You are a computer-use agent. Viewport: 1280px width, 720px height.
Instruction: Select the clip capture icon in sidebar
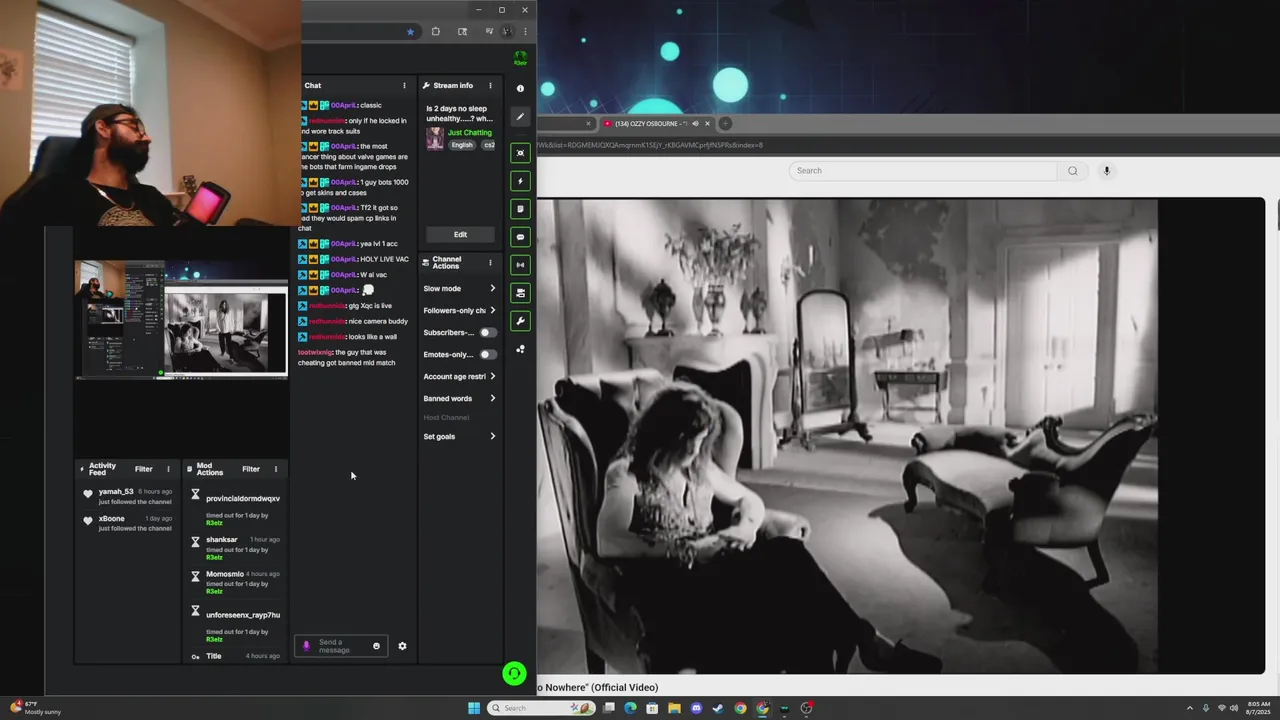click(x=520, y=153)
